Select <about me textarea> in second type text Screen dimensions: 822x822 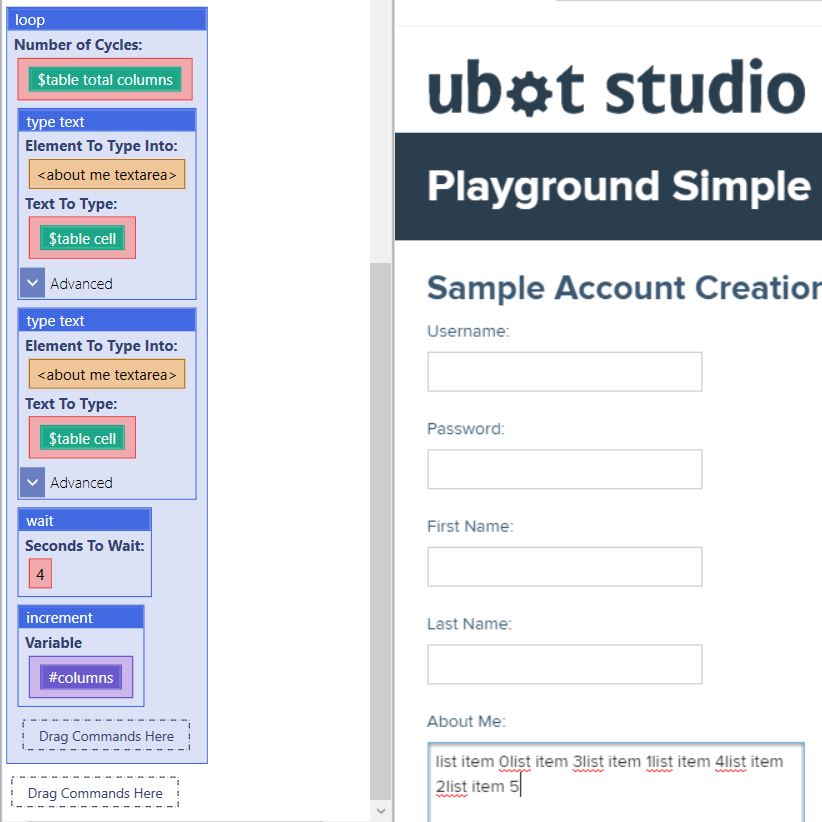107,374
